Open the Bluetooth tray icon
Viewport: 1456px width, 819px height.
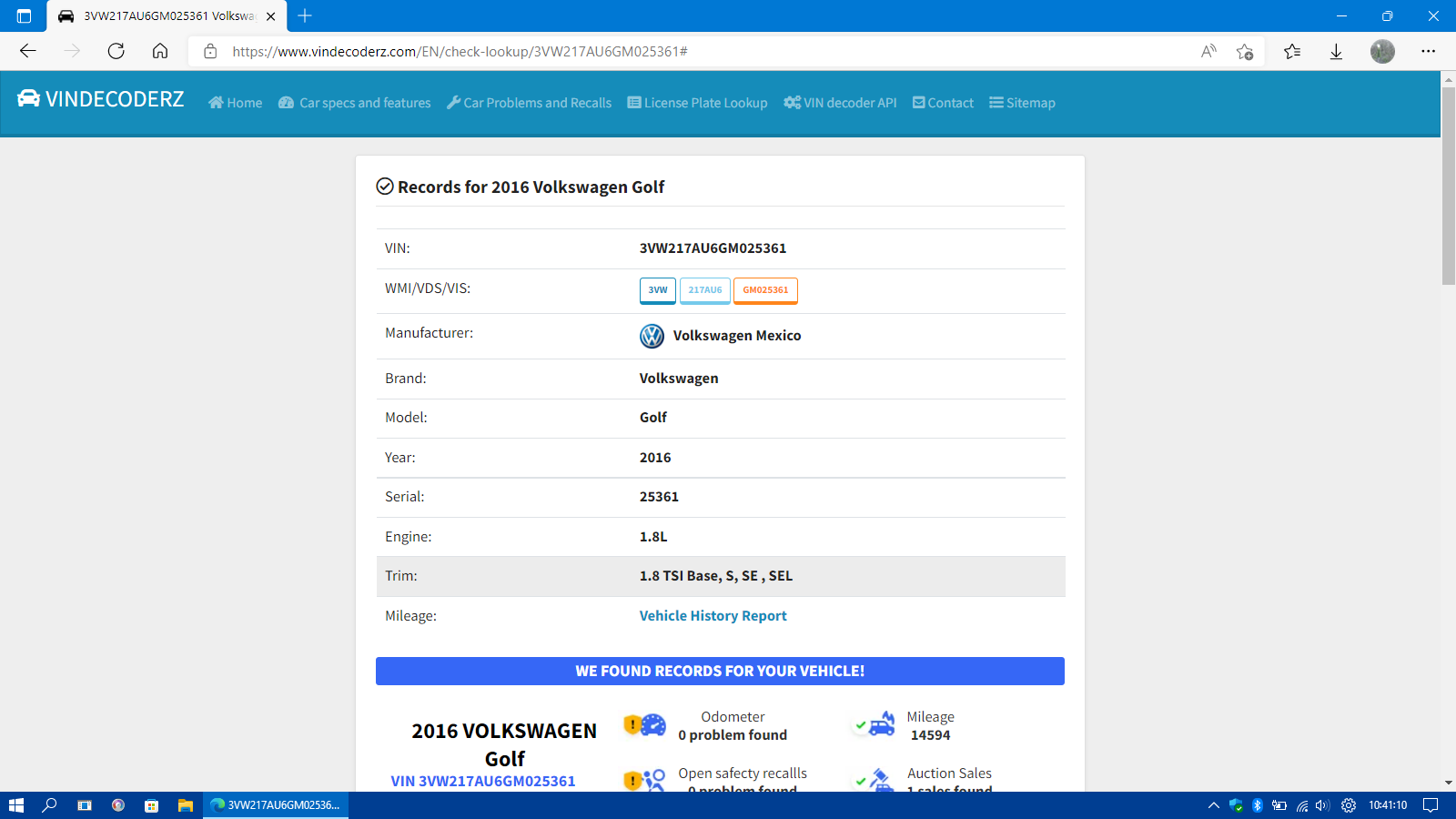click(1258, 805)
